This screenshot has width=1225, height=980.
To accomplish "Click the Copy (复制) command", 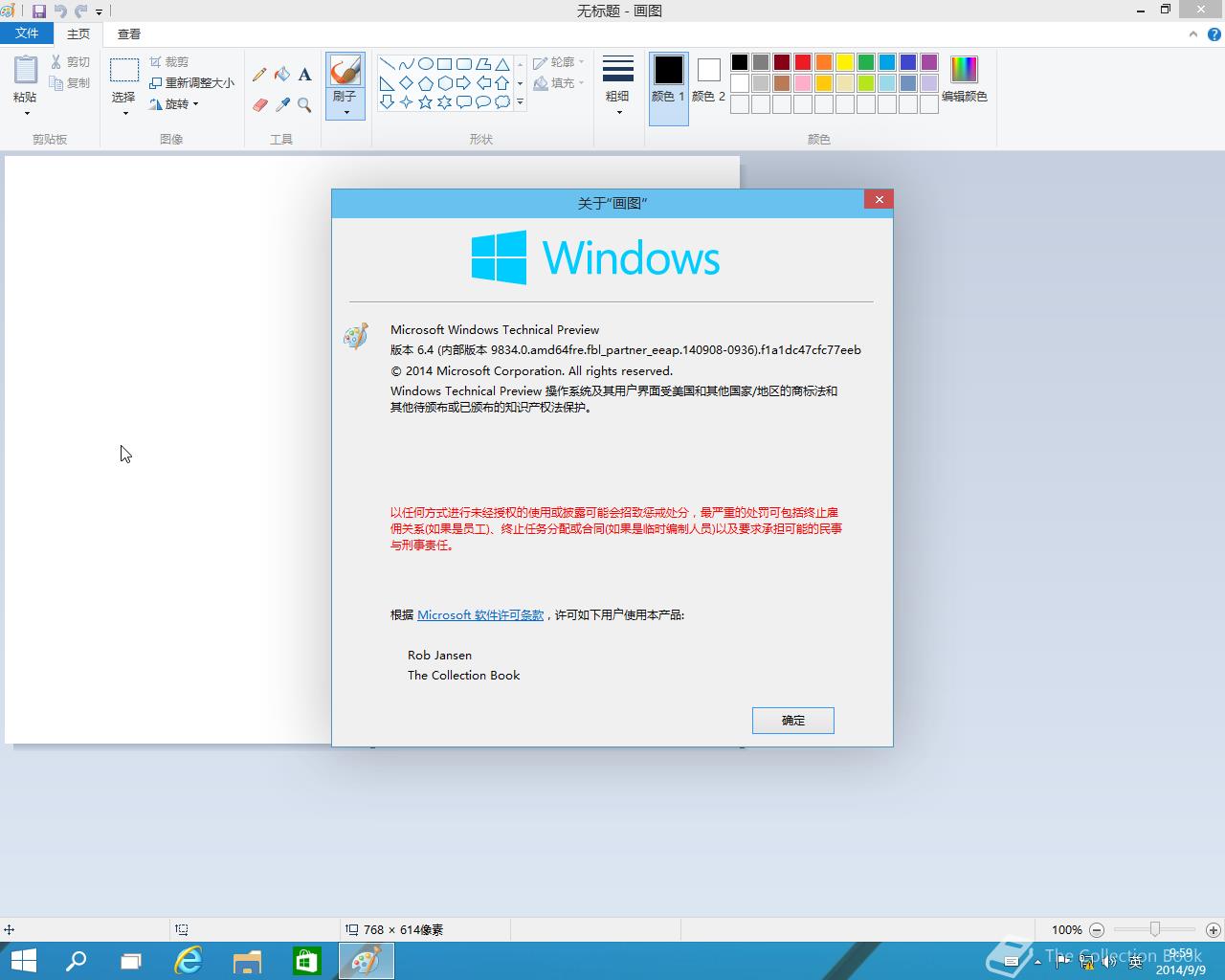I will point(71,83).
